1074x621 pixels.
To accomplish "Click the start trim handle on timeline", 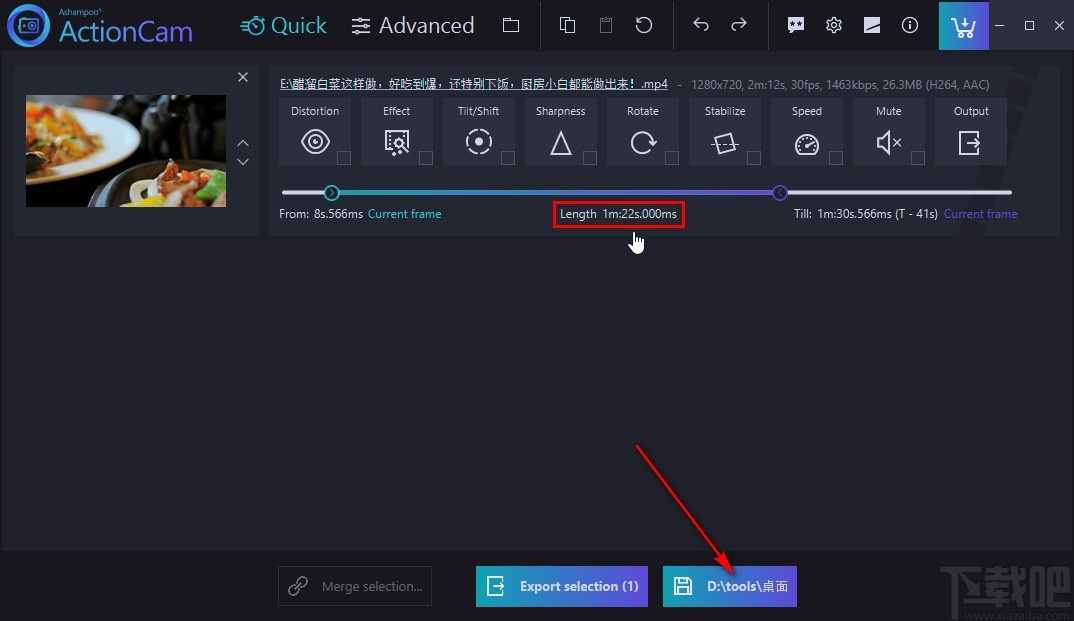I will click(x=332, y=192).
